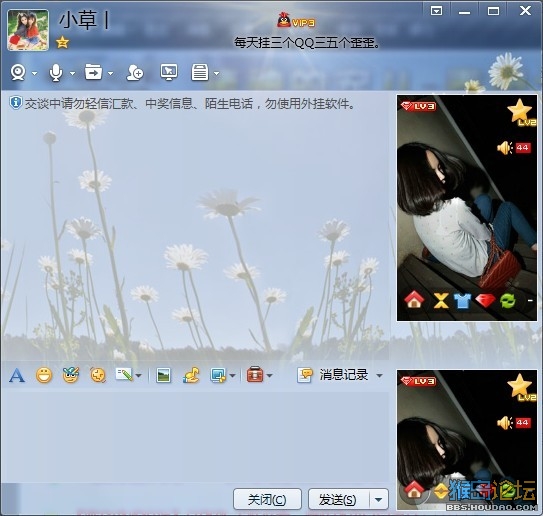The image size is (543, 516).
Task: Open the smiley emoticon picker
Action: coord(44,375)
